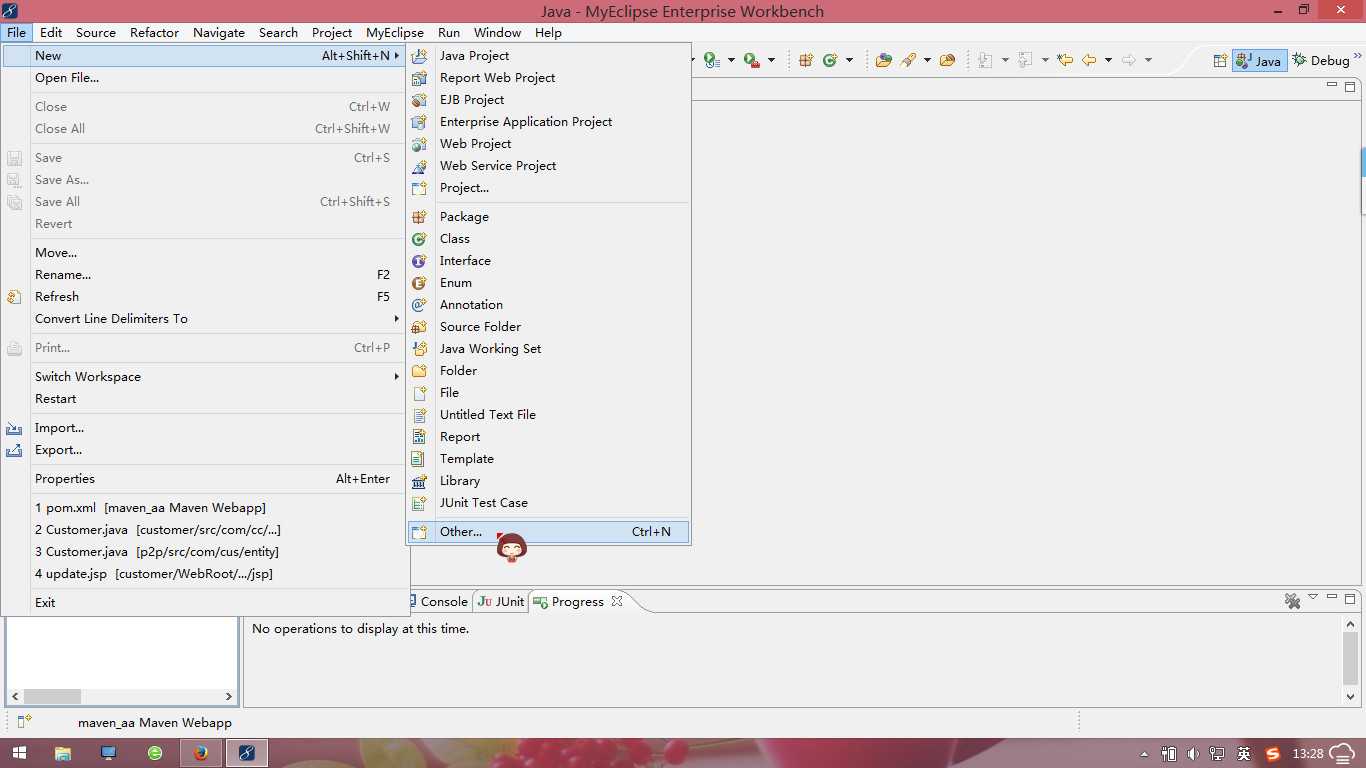Image resolution: width=1366 pixels, height=768 pixels.
Task: Click the Search flashlight toolbar icon
Action: tap(908, 60)
